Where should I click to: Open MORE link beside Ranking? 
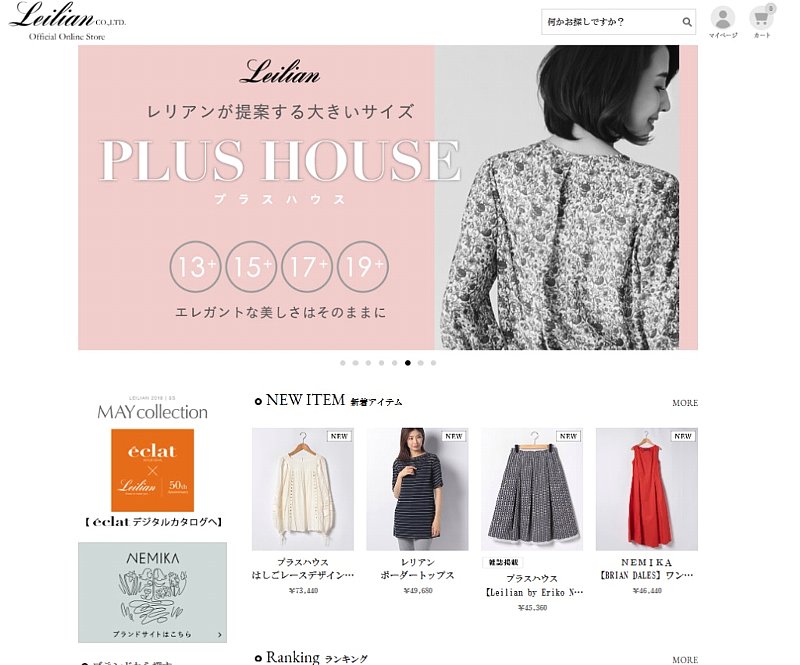pos(685,660)
